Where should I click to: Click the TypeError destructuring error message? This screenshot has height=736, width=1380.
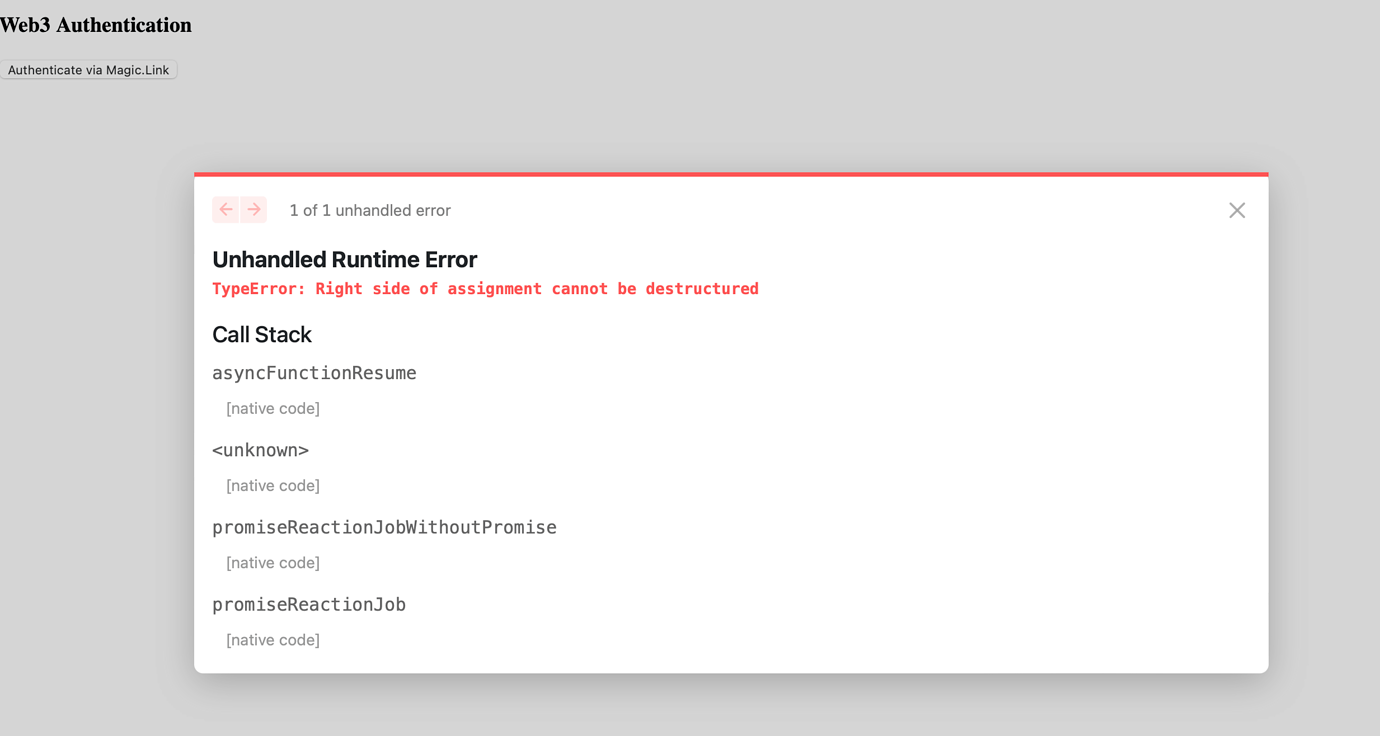pyautogui.click(x=485, y=288)
